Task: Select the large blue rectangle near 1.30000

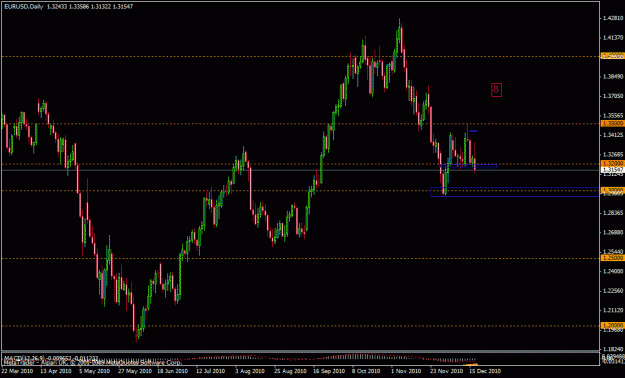Action: (x=515, y=192)
